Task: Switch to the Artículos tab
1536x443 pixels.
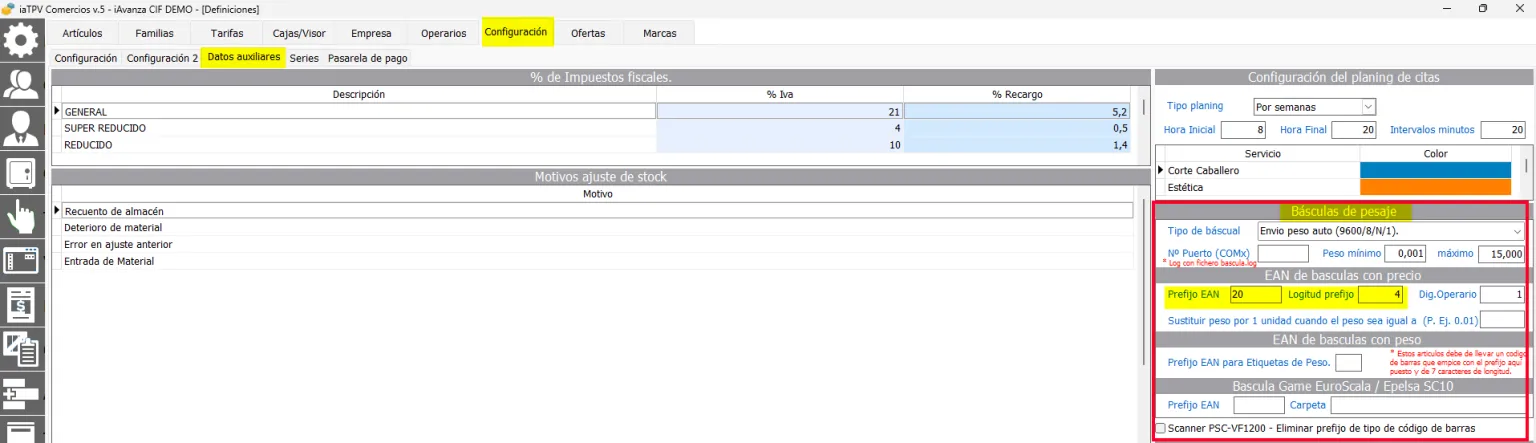Action: pyautogui.click(x=82, y=33)
